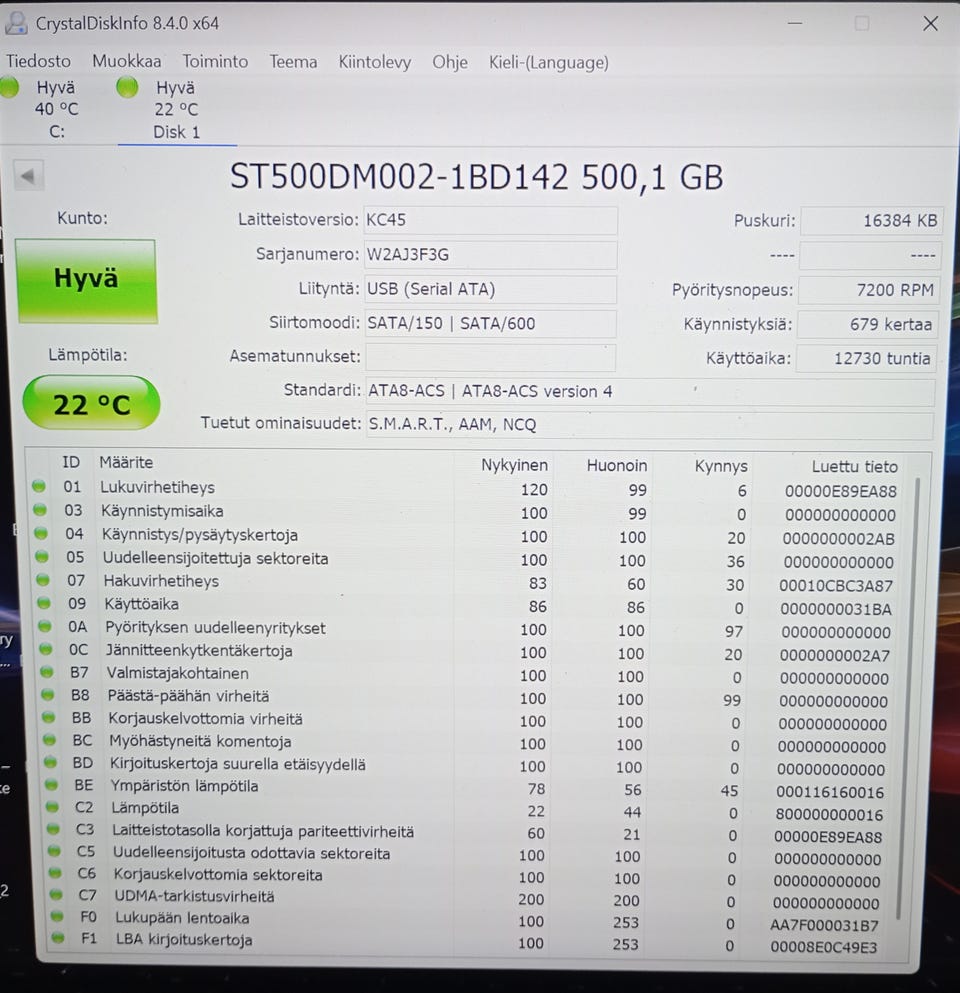This screenshot has width=960, height=993.
Task: Open the Tiedosto menu
Action: 39,61
